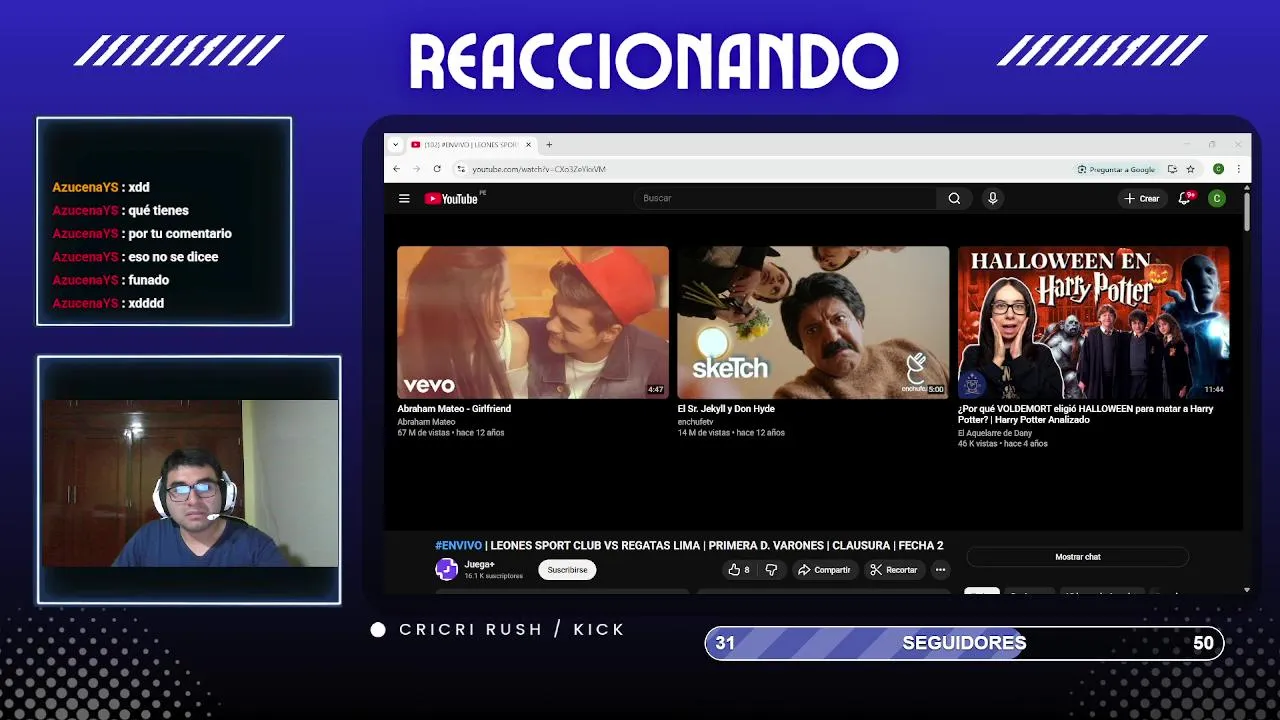The height and width of the screenshot is (720, 1280).
Task: Select the LEONES SPORT browser tab
Action: tap(470, 145)
